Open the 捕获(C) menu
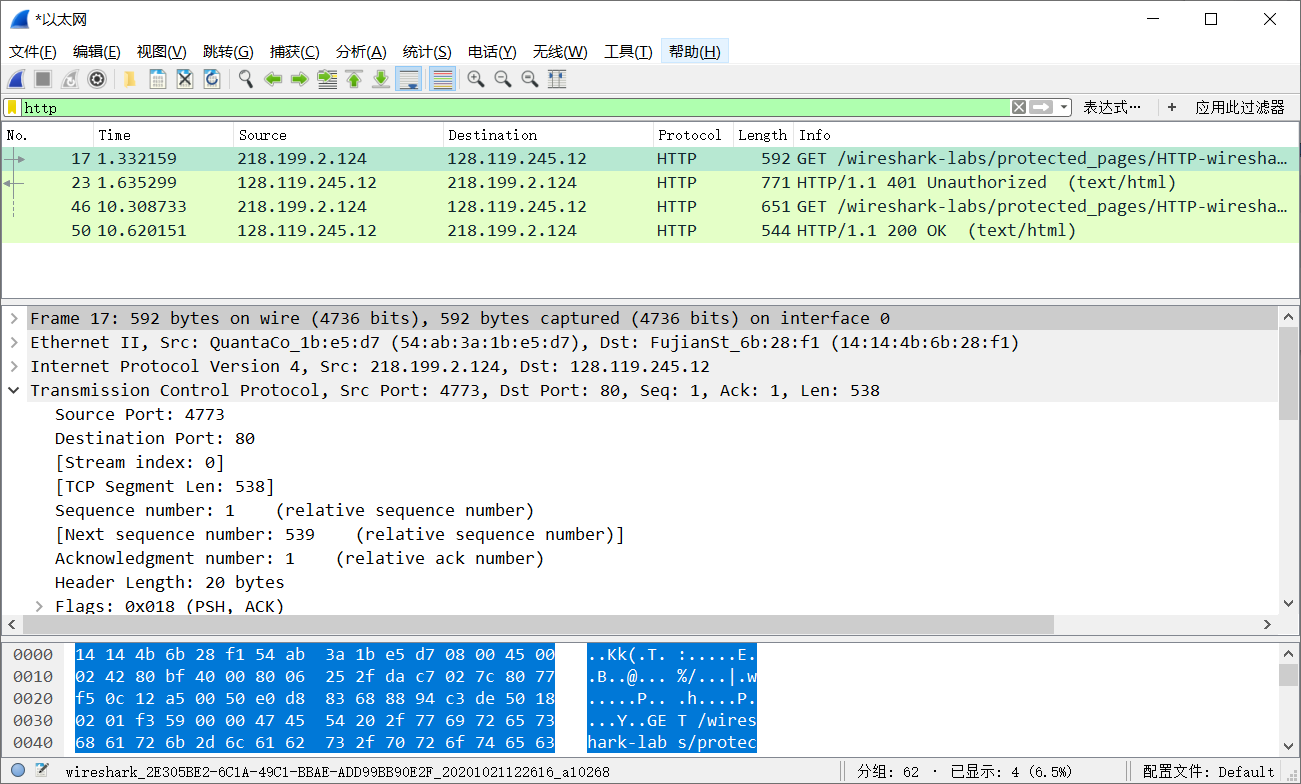The width and height of the screenshot is (1301, 784). coord(295,52)
